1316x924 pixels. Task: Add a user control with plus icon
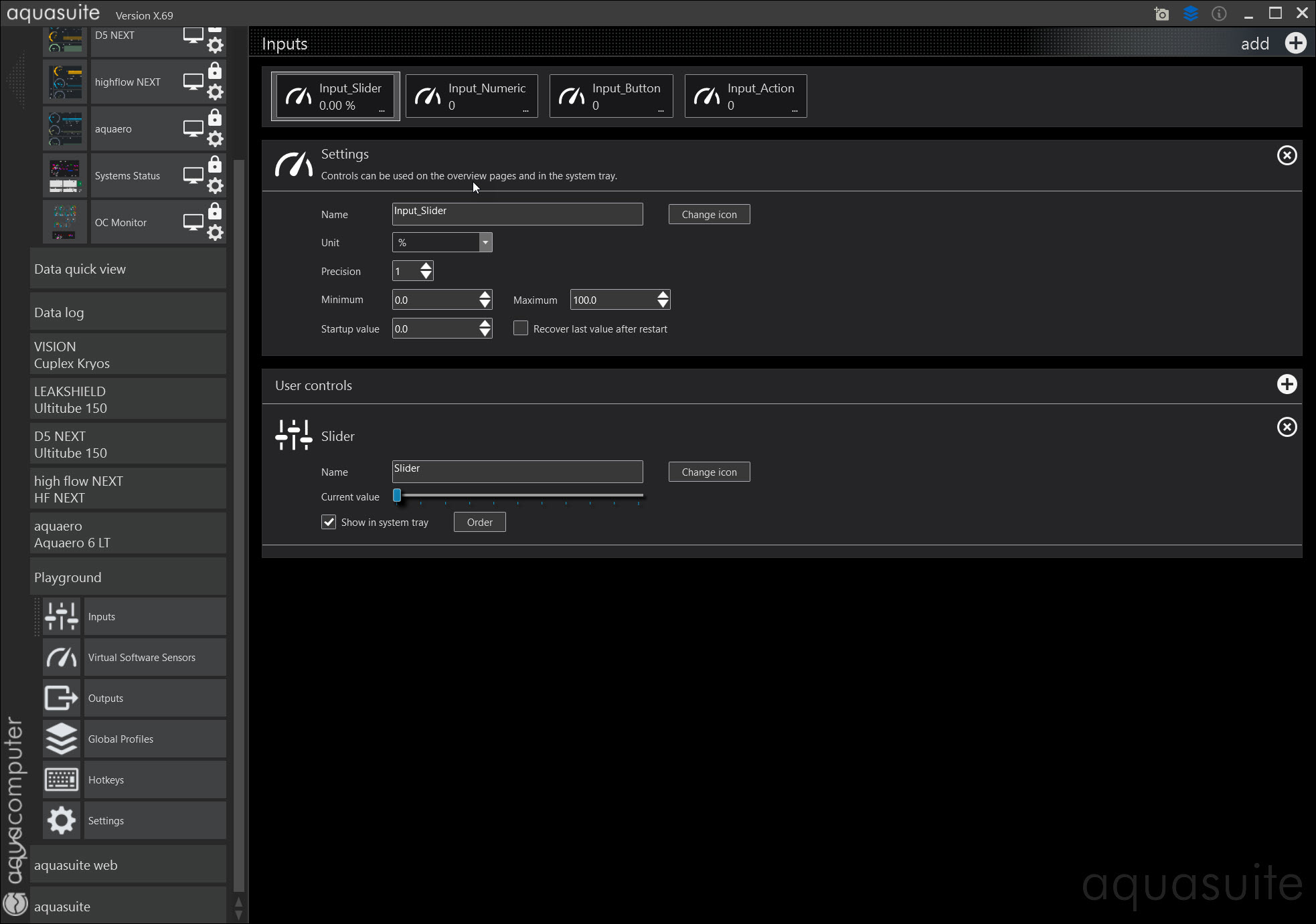pyautogui.click(x=1287, y=385)
